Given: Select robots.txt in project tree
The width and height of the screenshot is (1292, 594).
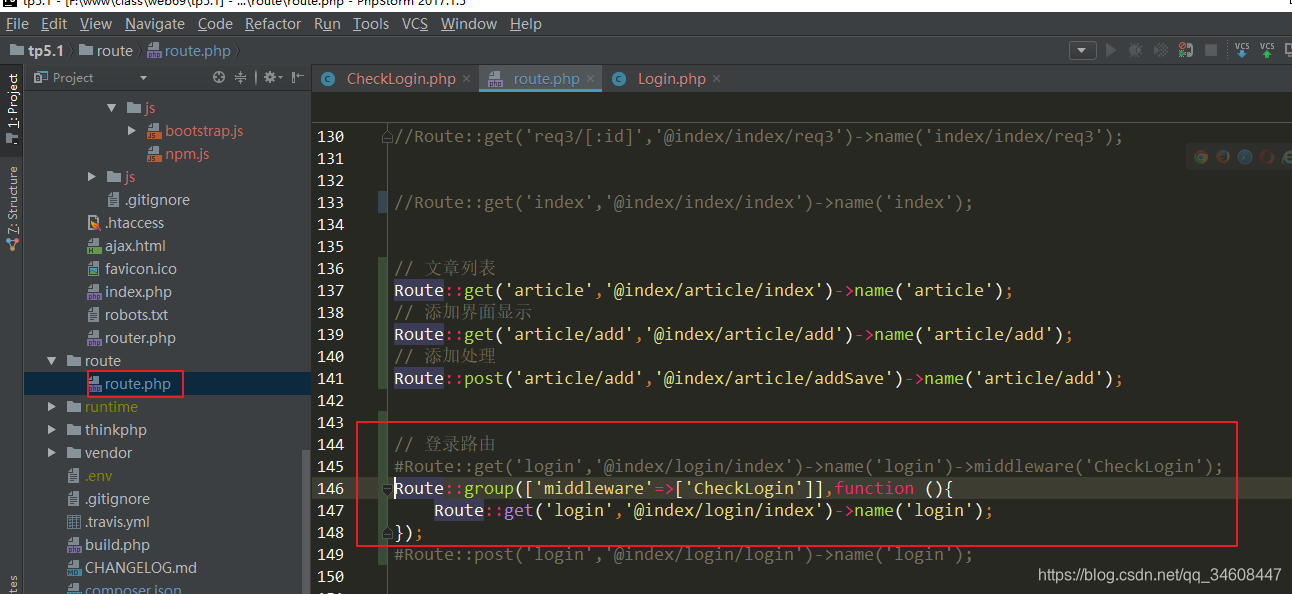Looking at the screenshot, I should point(136,315).
